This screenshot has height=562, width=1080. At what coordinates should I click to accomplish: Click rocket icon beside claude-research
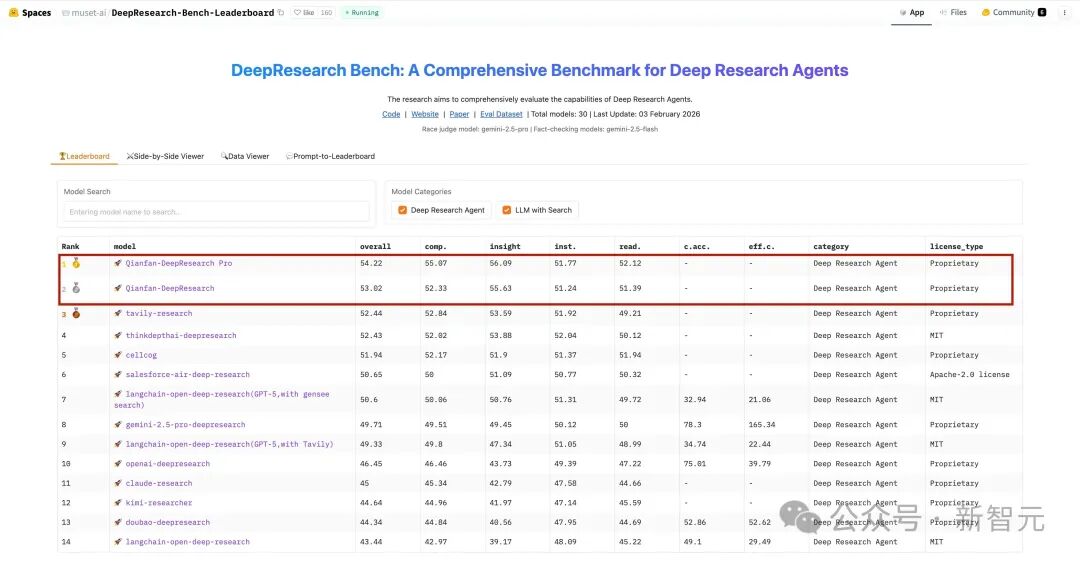tap(118, 483)
